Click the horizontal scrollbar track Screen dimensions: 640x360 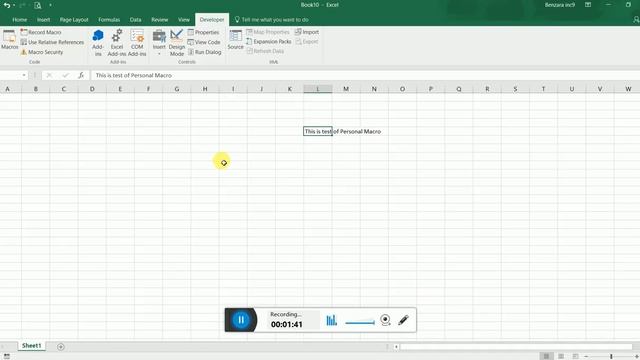coord(516,347)
